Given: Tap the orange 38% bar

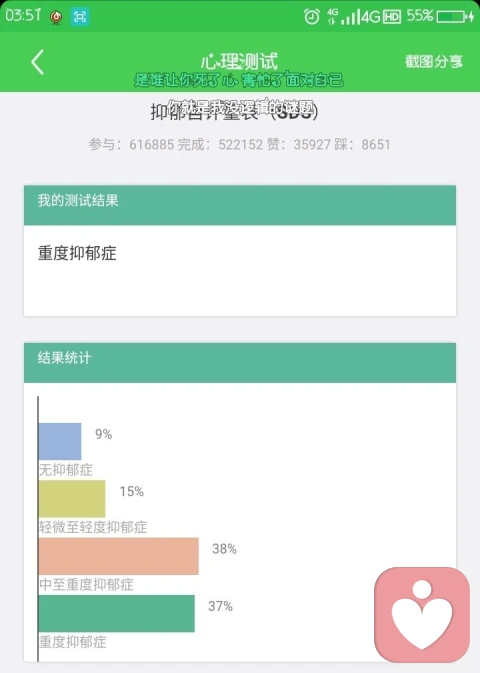Looking at the screenshot, I should click(118, 556).
